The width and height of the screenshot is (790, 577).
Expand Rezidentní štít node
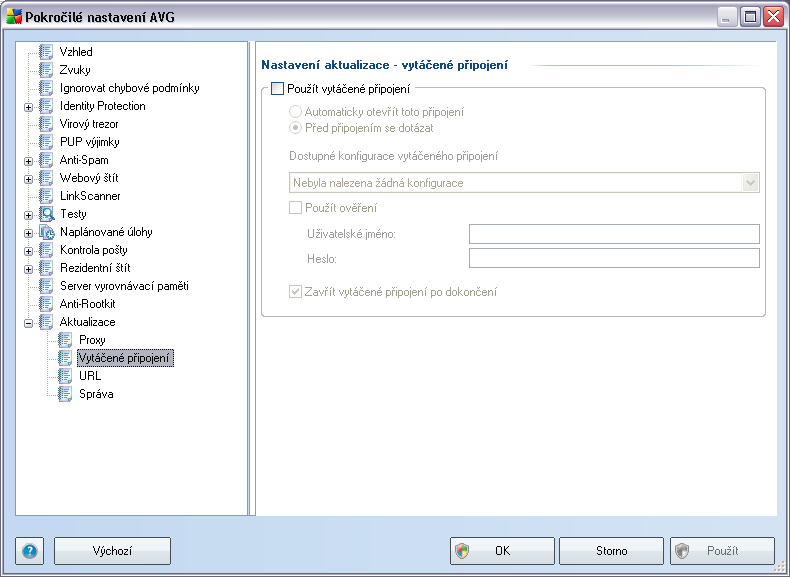[29, 270]
